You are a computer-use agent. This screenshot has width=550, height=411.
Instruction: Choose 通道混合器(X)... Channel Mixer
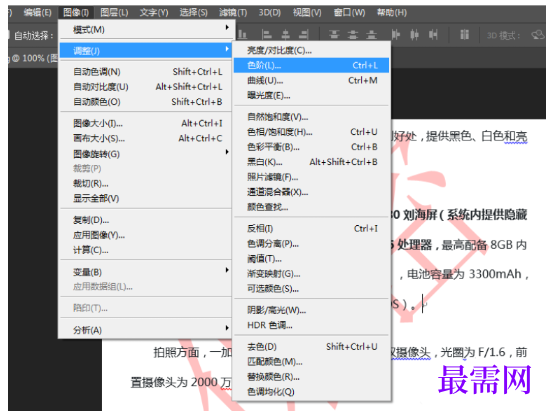click(x=311, y=192)
